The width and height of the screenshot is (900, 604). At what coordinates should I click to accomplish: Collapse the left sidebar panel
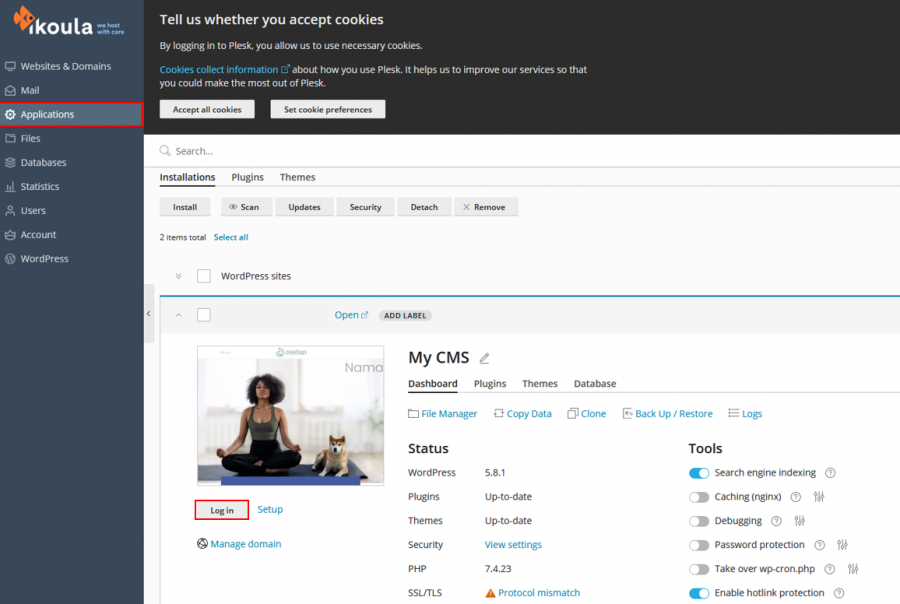[149, 313]
